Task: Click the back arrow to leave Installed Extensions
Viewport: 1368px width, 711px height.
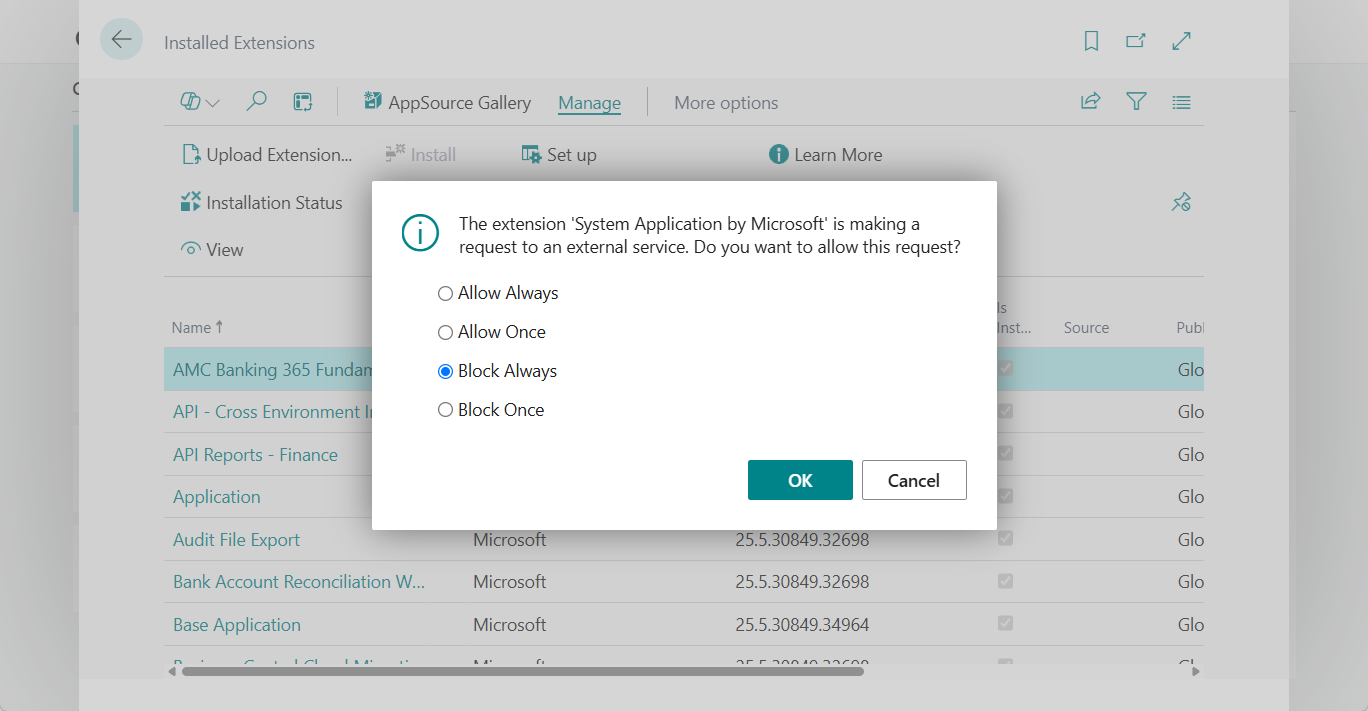Action: point(121,39)
